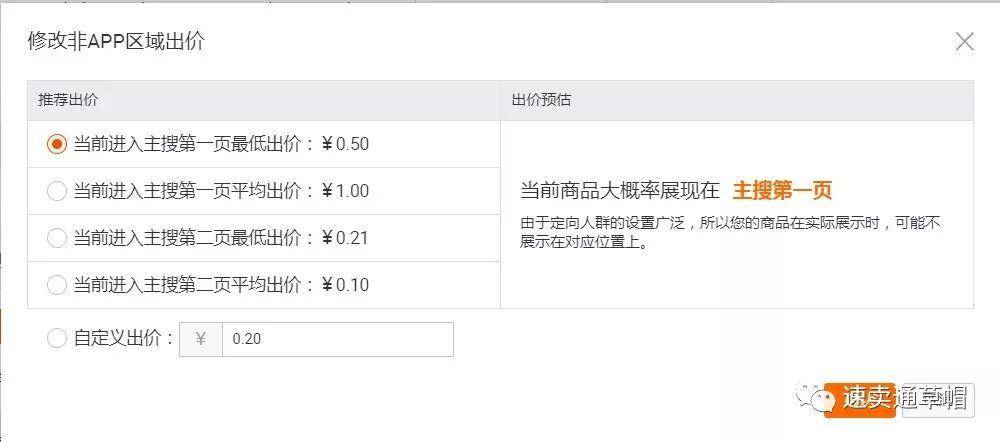Focus the custom bid amount field showing 0.20
The width and height of the screenshot is (1000, 442).
pos(337,339)
